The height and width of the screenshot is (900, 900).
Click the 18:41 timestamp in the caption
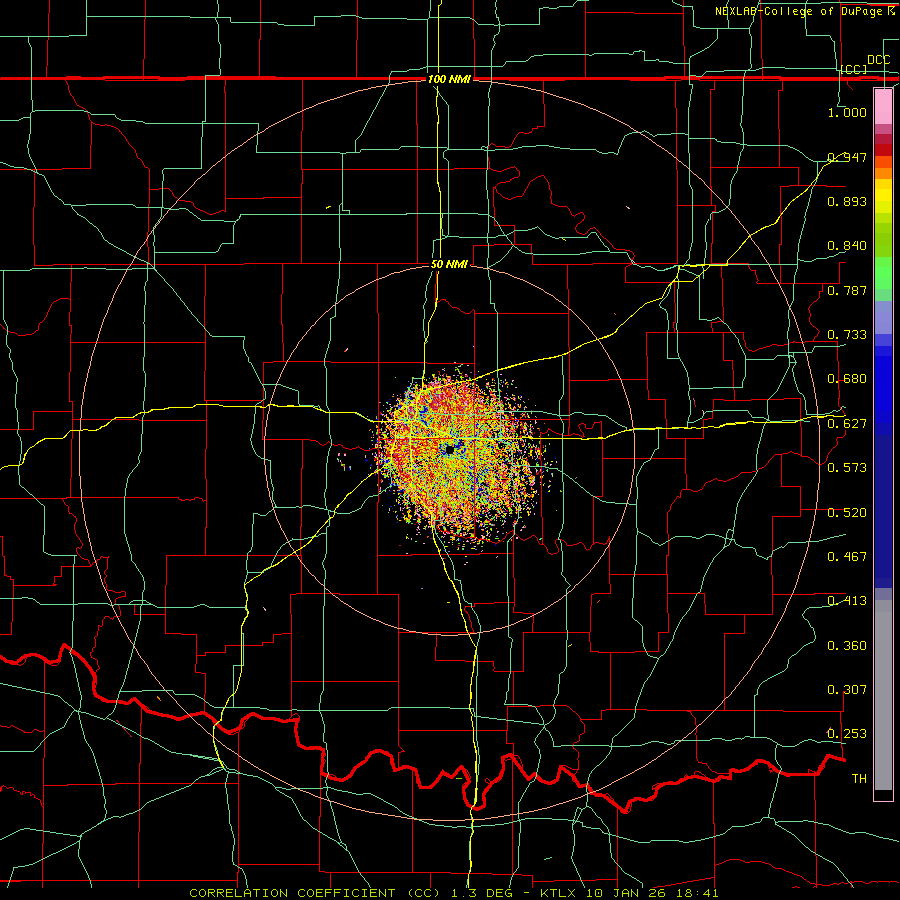point(697,893)
